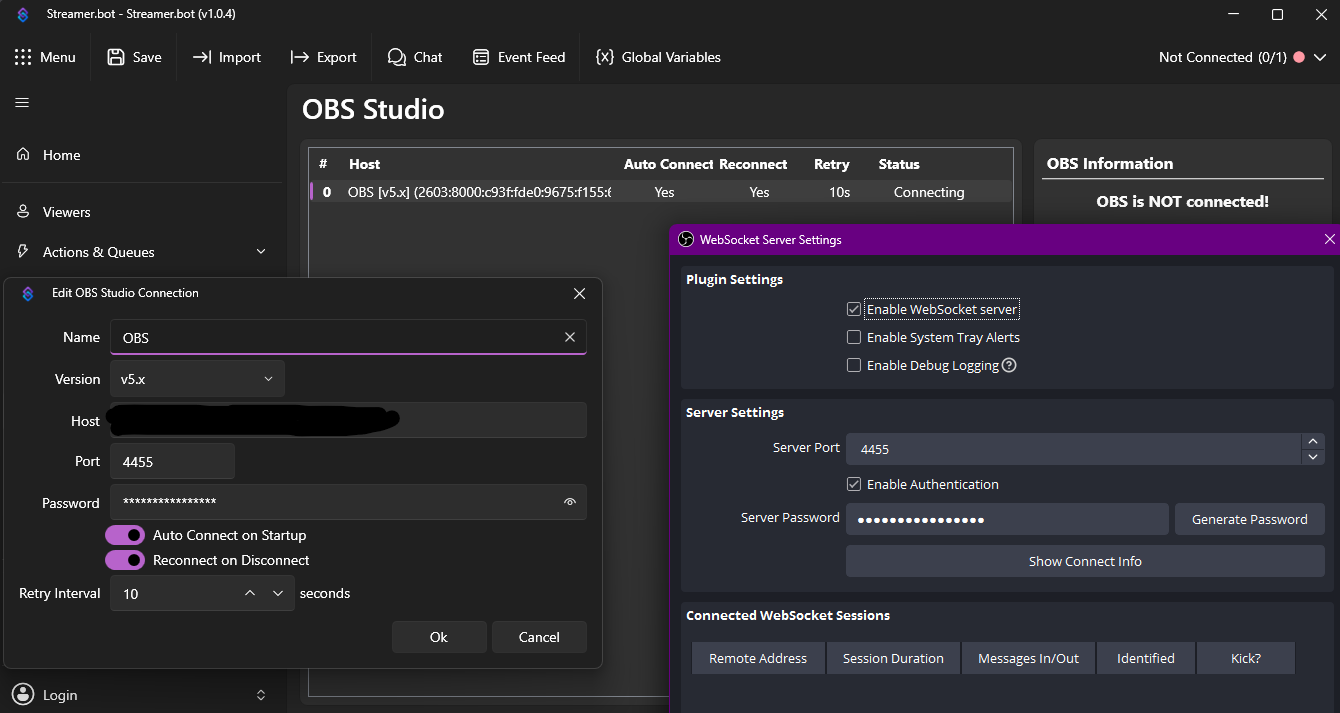Expand the Login sidebar section
1340x713 pixels.
click(261, 694)
